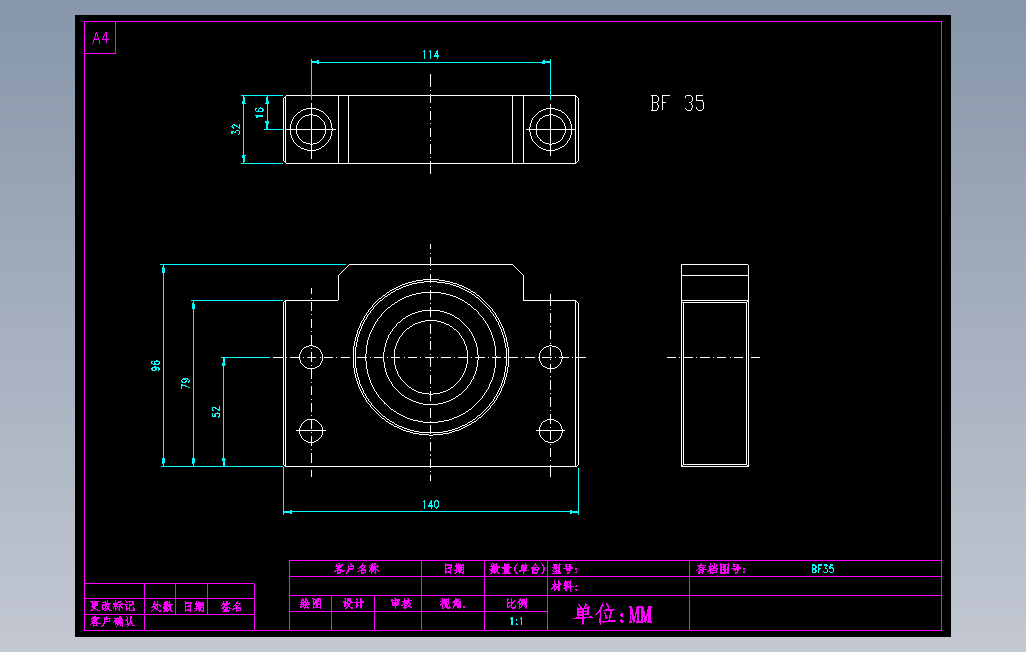The width and height of the screenshot is (1026, 652).
Task: Click the 处数 revision cell
Action: (162, 606)
